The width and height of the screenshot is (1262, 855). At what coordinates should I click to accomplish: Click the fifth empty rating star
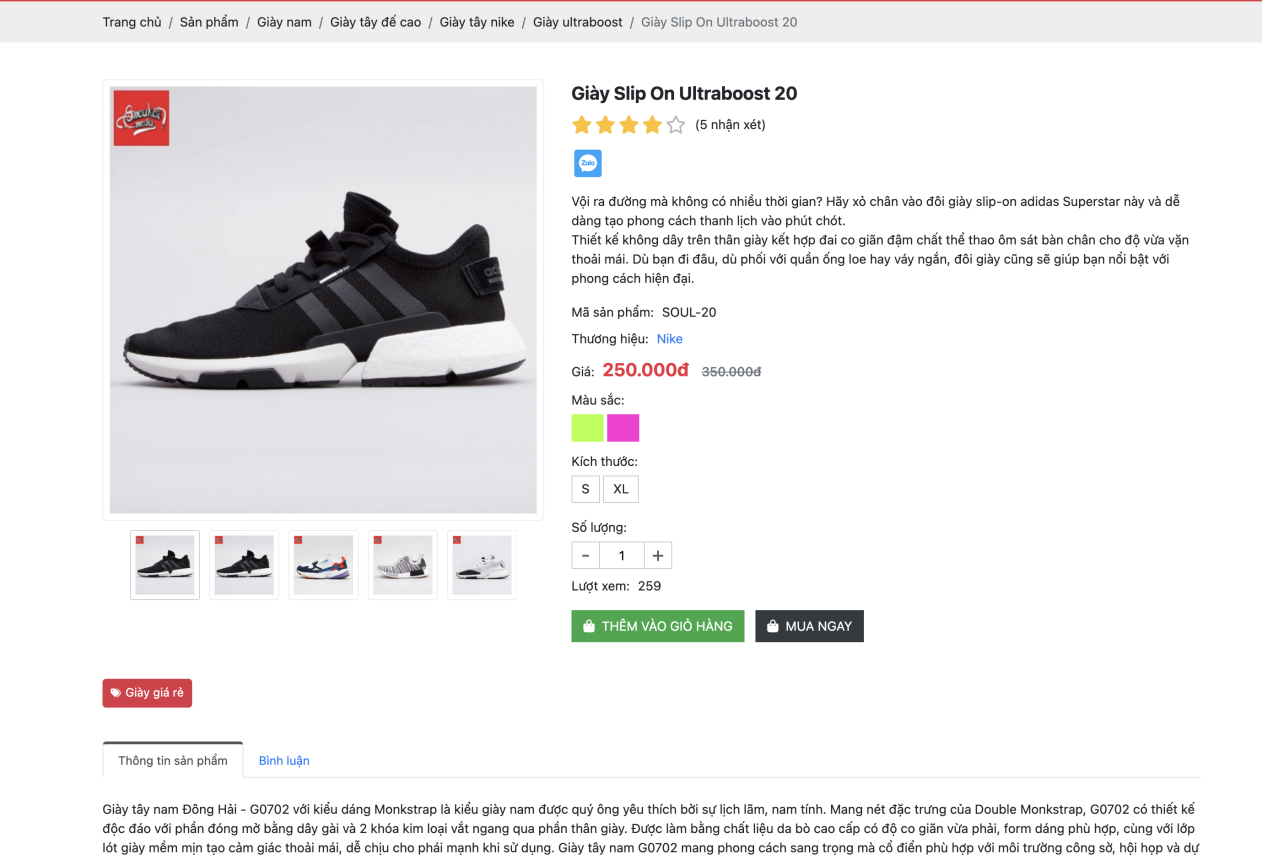tap(676, 125)
